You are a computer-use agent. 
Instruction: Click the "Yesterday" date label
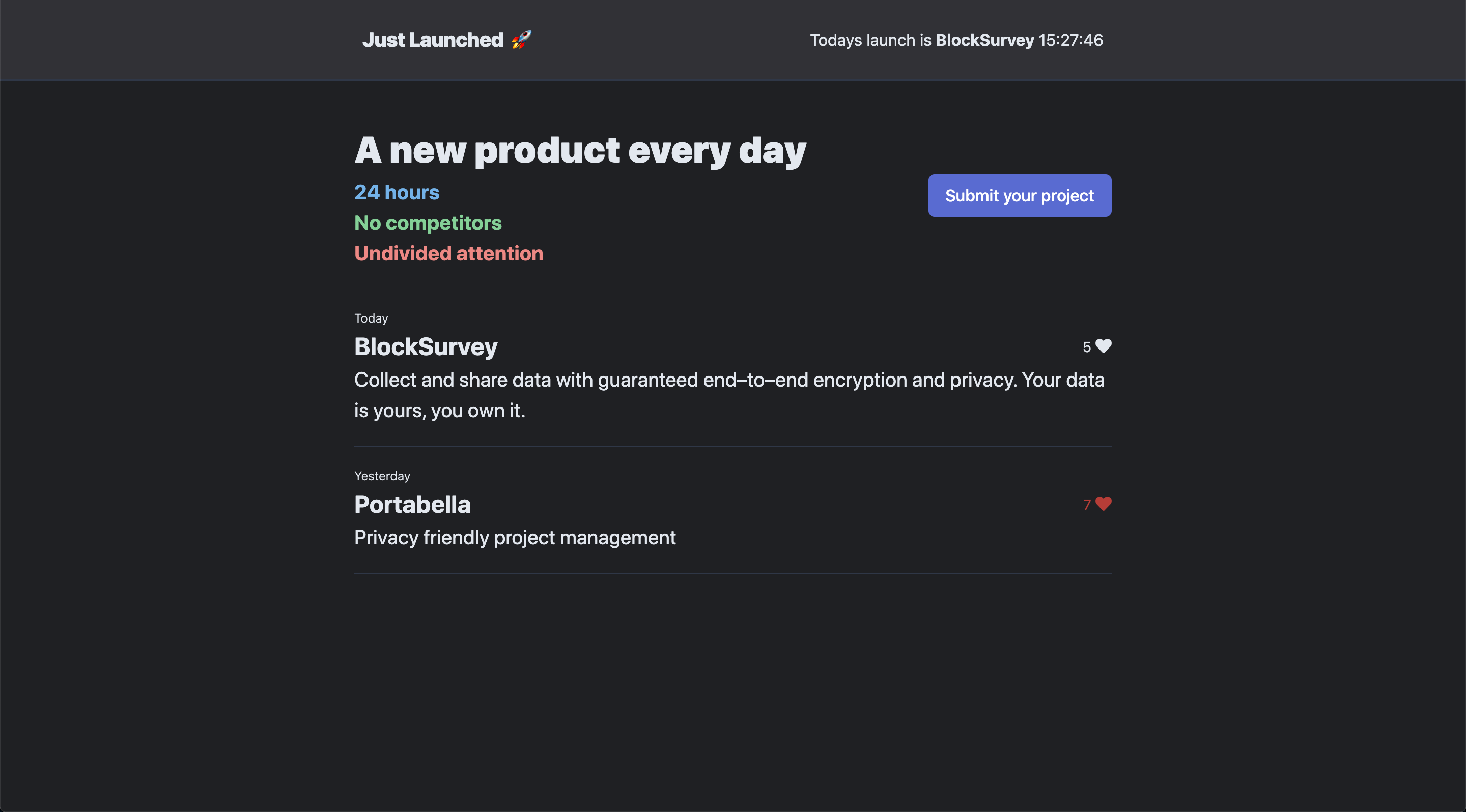(x=382, y=476)
